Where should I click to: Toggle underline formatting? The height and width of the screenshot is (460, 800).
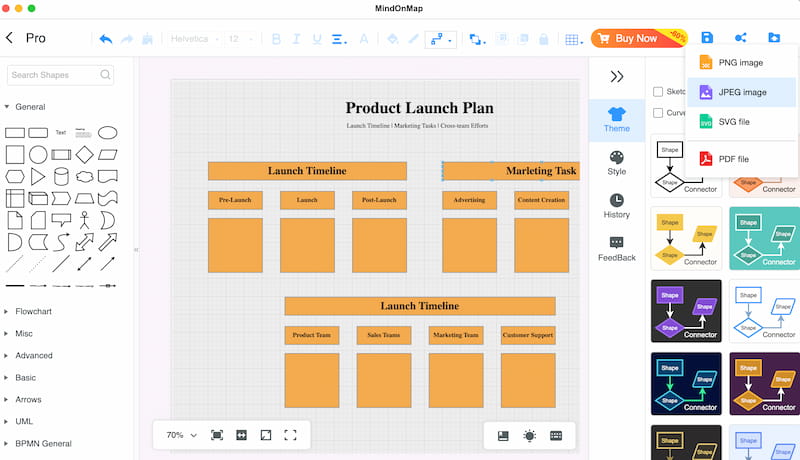coord(317,39)
